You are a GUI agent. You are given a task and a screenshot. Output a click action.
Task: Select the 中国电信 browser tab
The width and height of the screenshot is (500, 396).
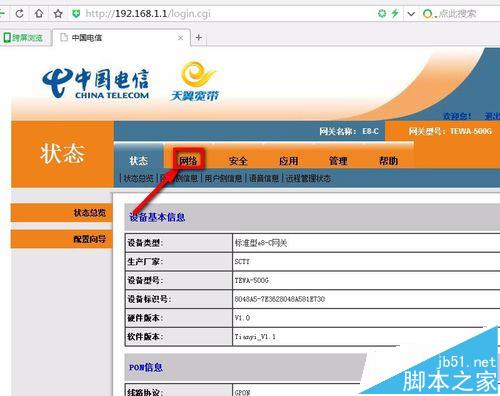click(x=122, y=38)
